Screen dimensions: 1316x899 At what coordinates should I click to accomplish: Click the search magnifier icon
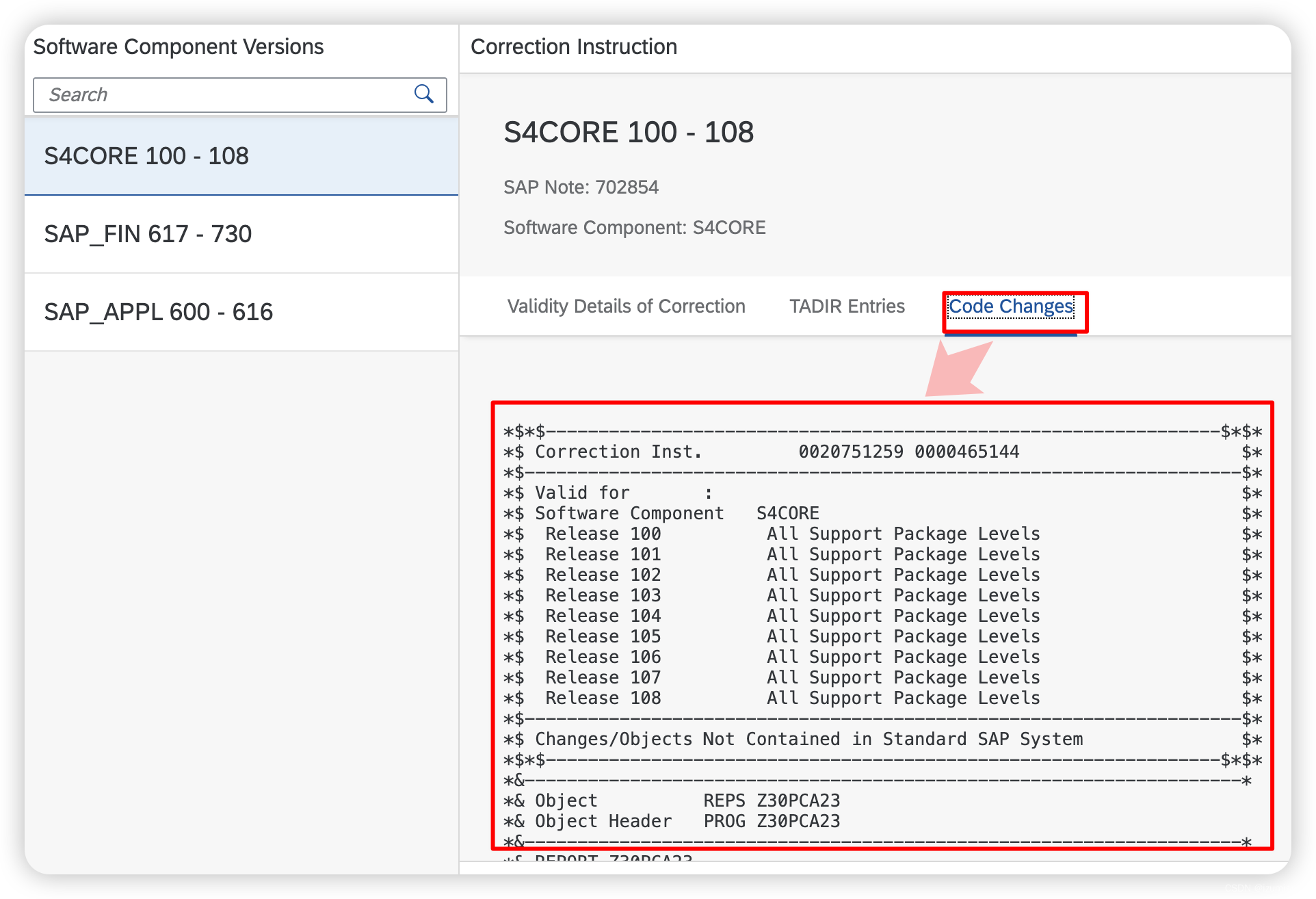tap(424, 94)
